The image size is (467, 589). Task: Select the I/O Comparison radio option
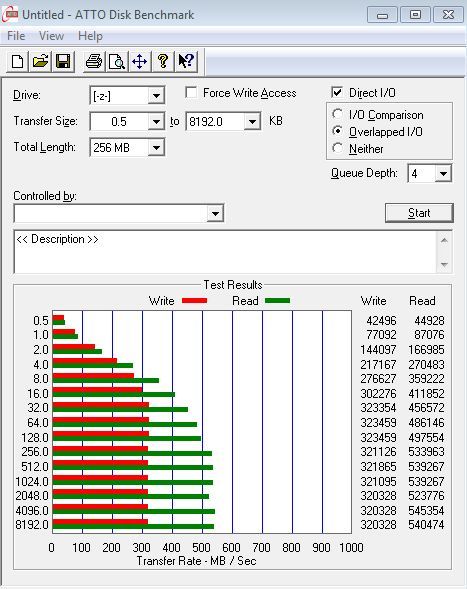coord(337,114)
